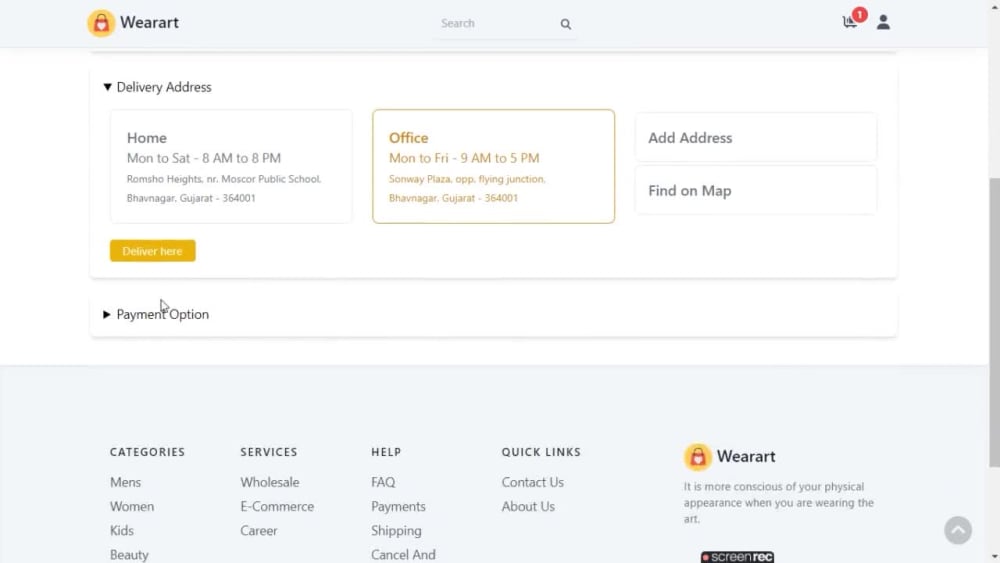
Task: Click the CATEGORIES footer heading
Action: tap(147, 452)
